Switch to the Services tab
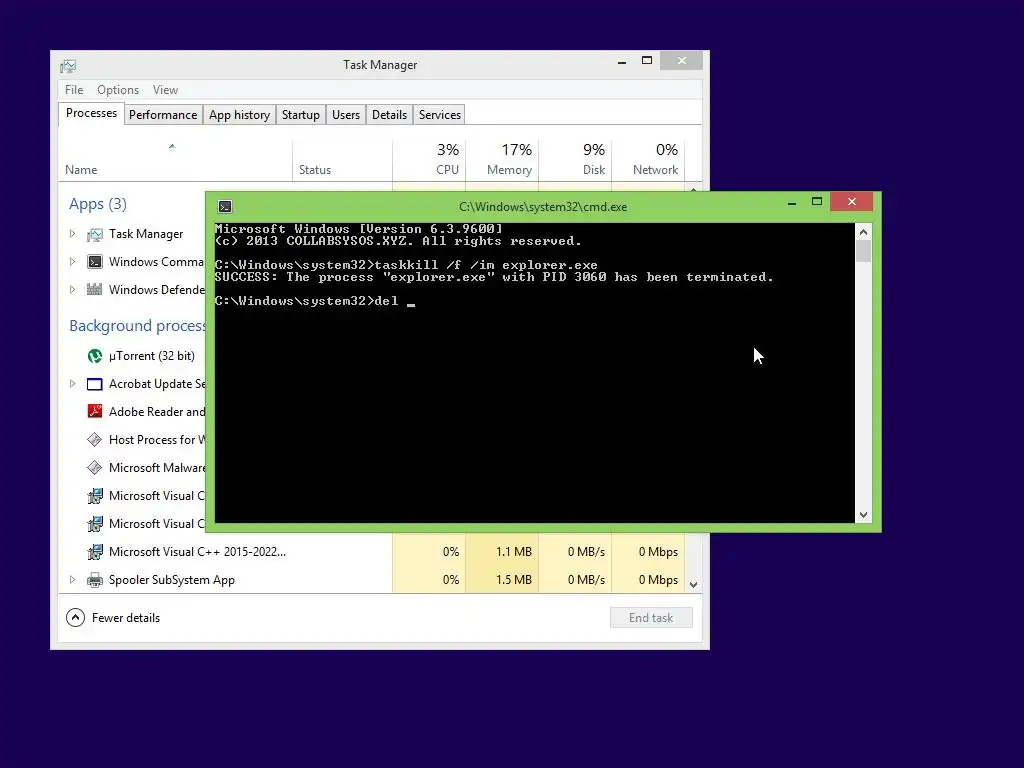This screenshot has height=768, width=1024. 440,115
